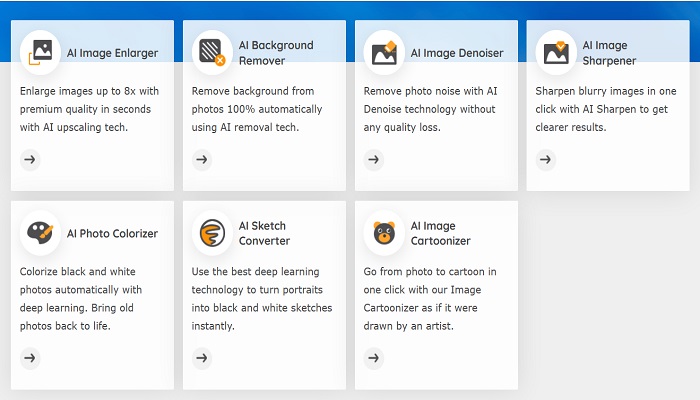Open AI Image Enlarger via arrow button

pyautogui.click(x=30, y=159)
